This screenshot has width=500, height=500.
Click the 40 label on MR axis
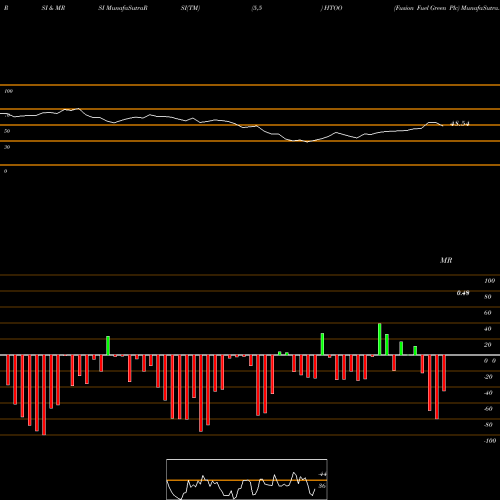(x=488, y=329)
